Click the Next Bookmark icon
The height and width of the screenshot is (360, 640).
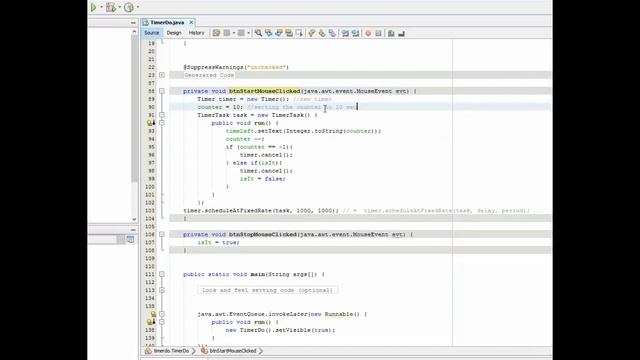coord(322,33)
